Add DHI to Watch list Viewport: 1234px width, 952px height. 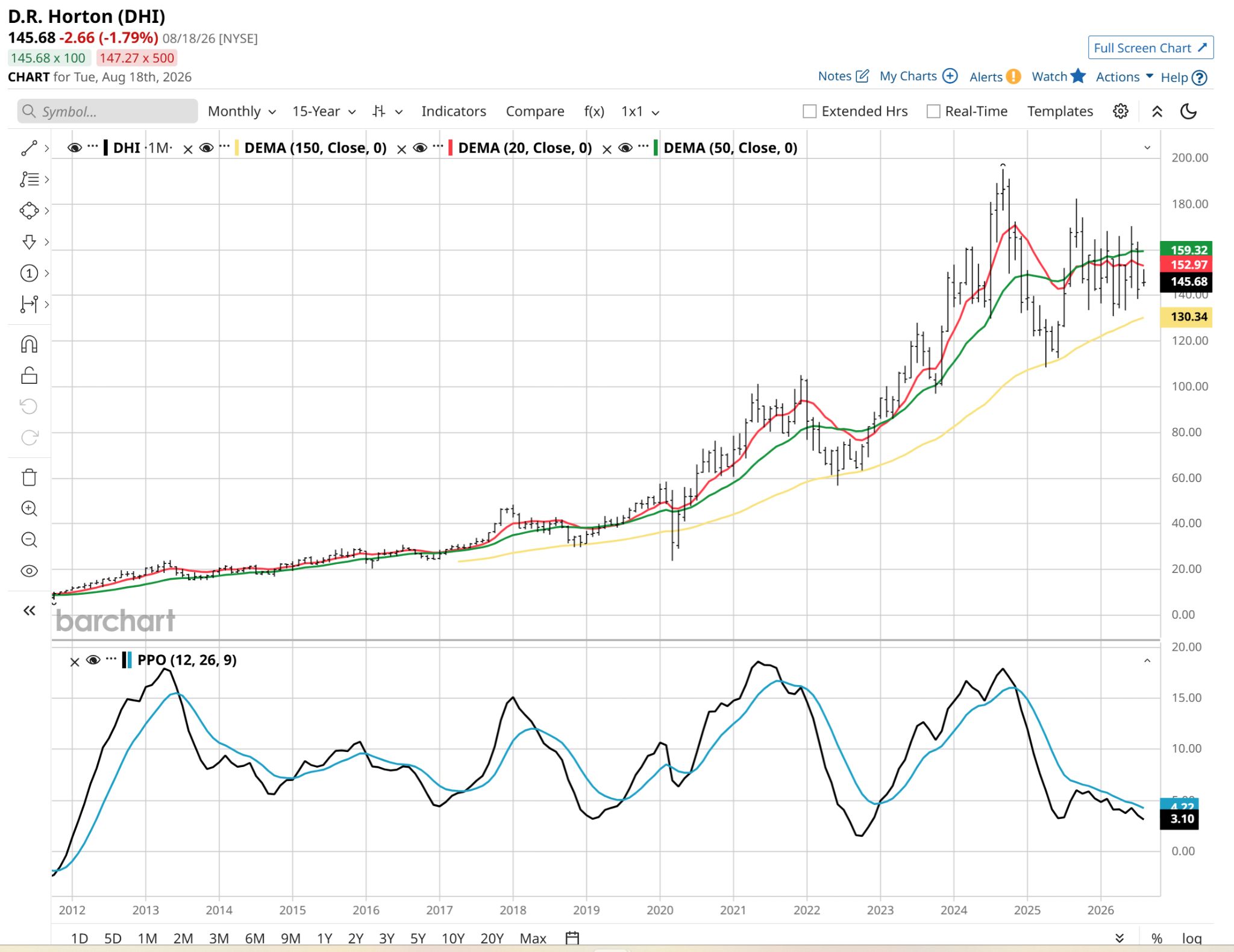click(1059, 77)
